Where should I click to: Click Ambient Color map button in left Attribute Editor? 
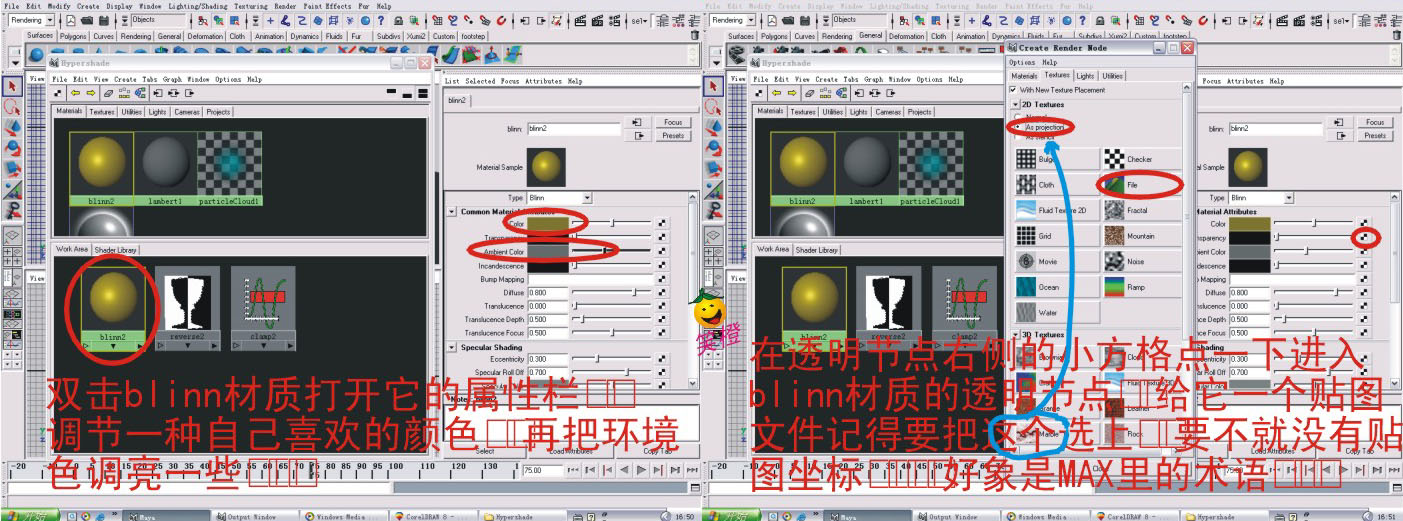click(661, 252)
